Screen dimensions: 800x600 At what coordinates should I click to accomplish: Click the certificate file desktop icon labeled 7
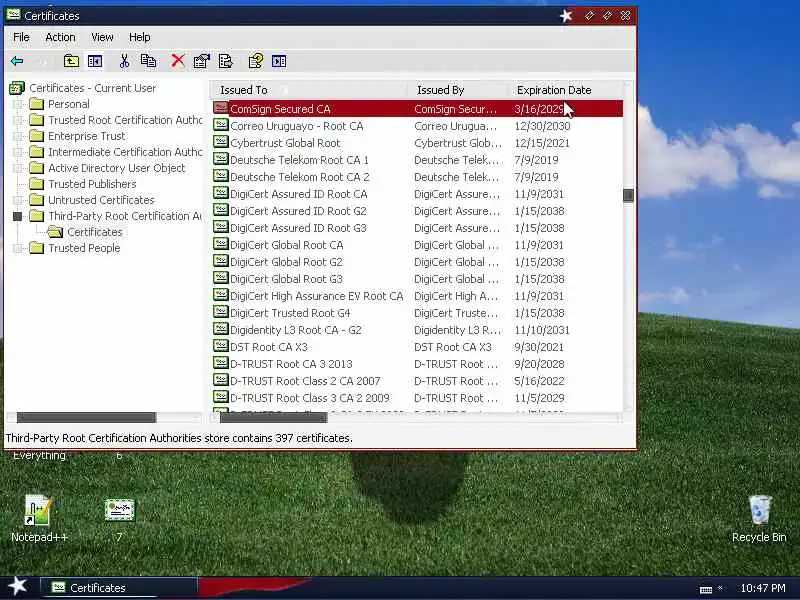click(x=119, y=510)
